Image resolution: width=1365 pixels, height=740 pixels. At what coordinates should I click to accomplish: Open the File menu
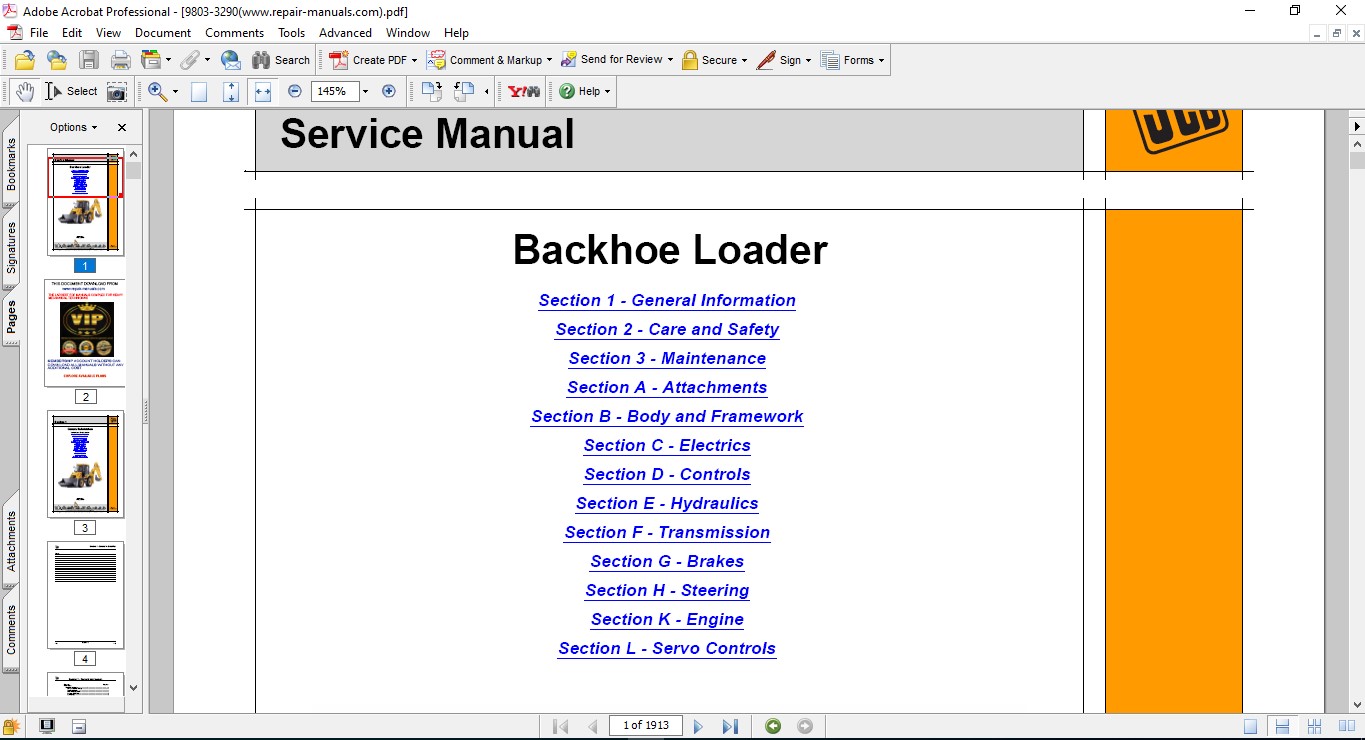(39, 33)
